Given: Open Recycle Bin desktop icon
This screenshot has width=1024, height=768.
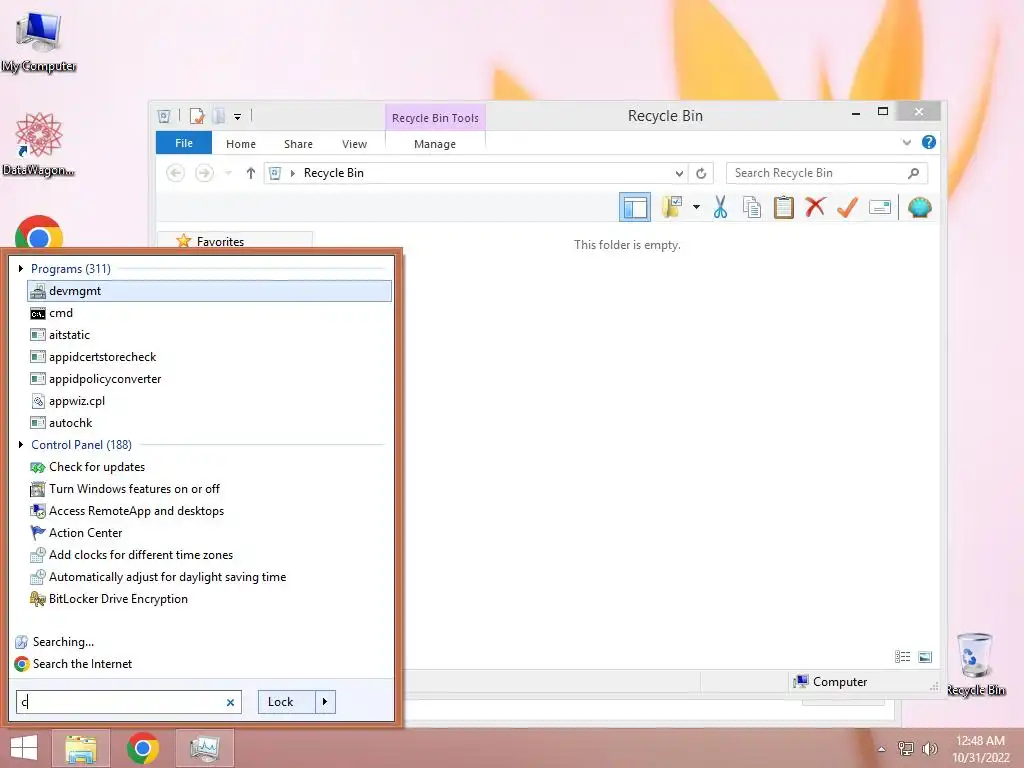Looking at the screenshot, I should [x=975, y=665].
